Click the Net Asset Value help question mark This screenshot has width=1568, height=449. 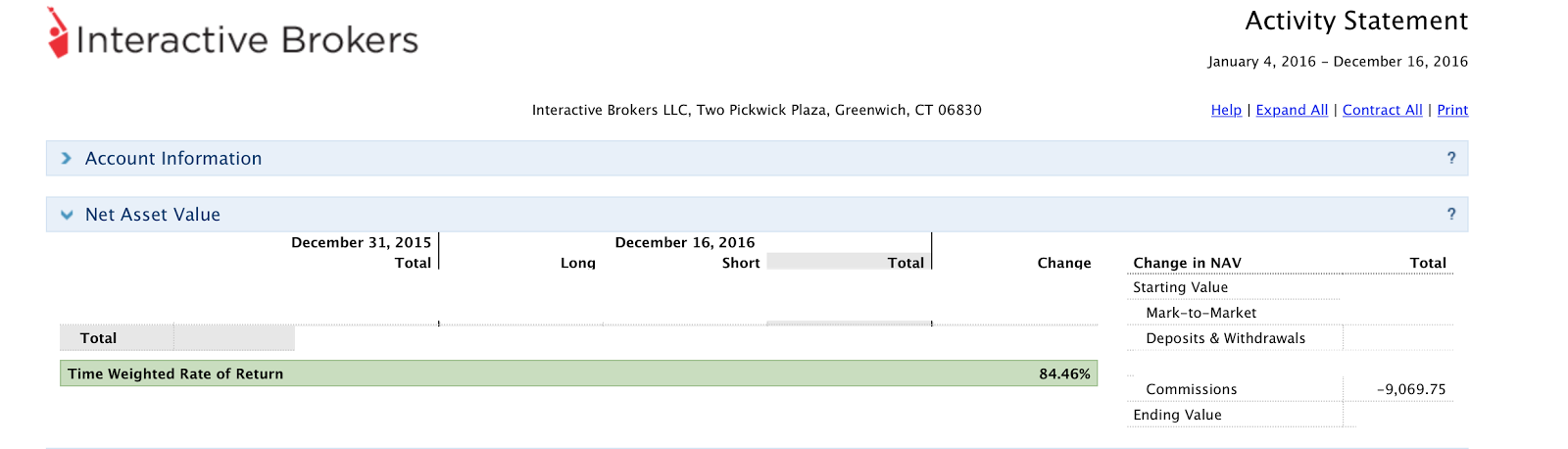[1451, 214]
